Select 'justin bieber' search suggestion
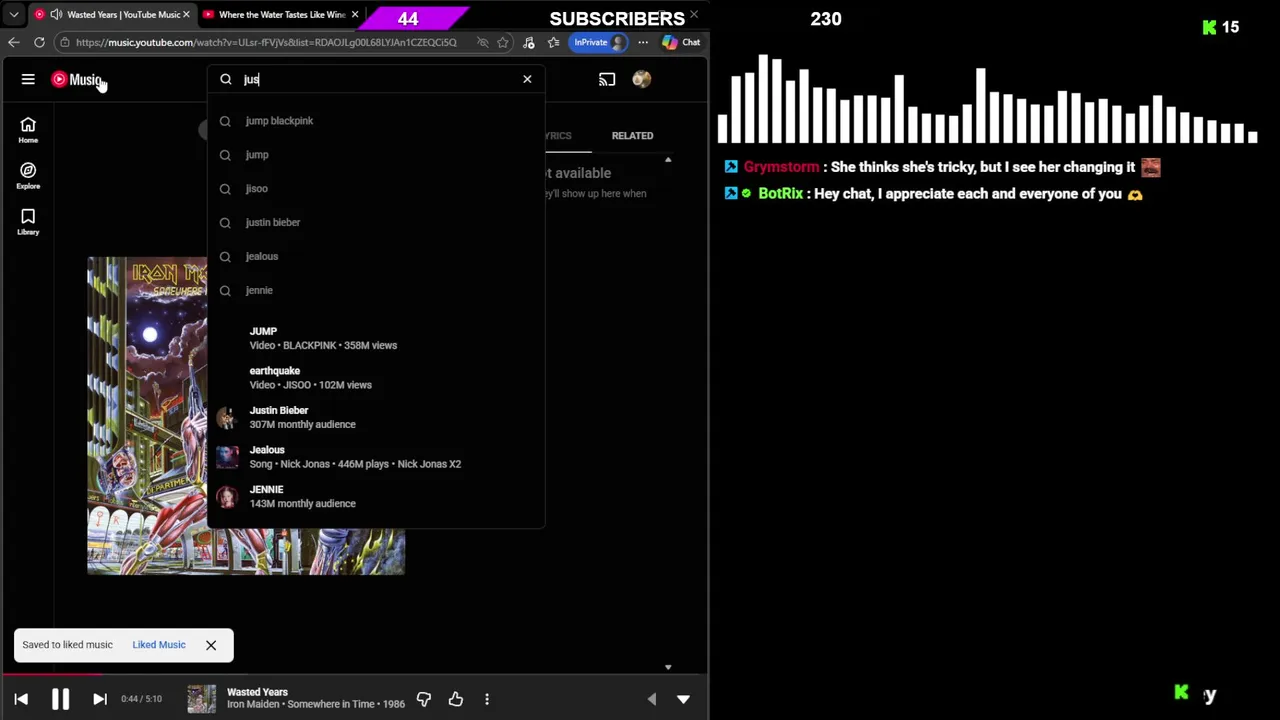This screenshot has height=720, width=1280. 376,223
